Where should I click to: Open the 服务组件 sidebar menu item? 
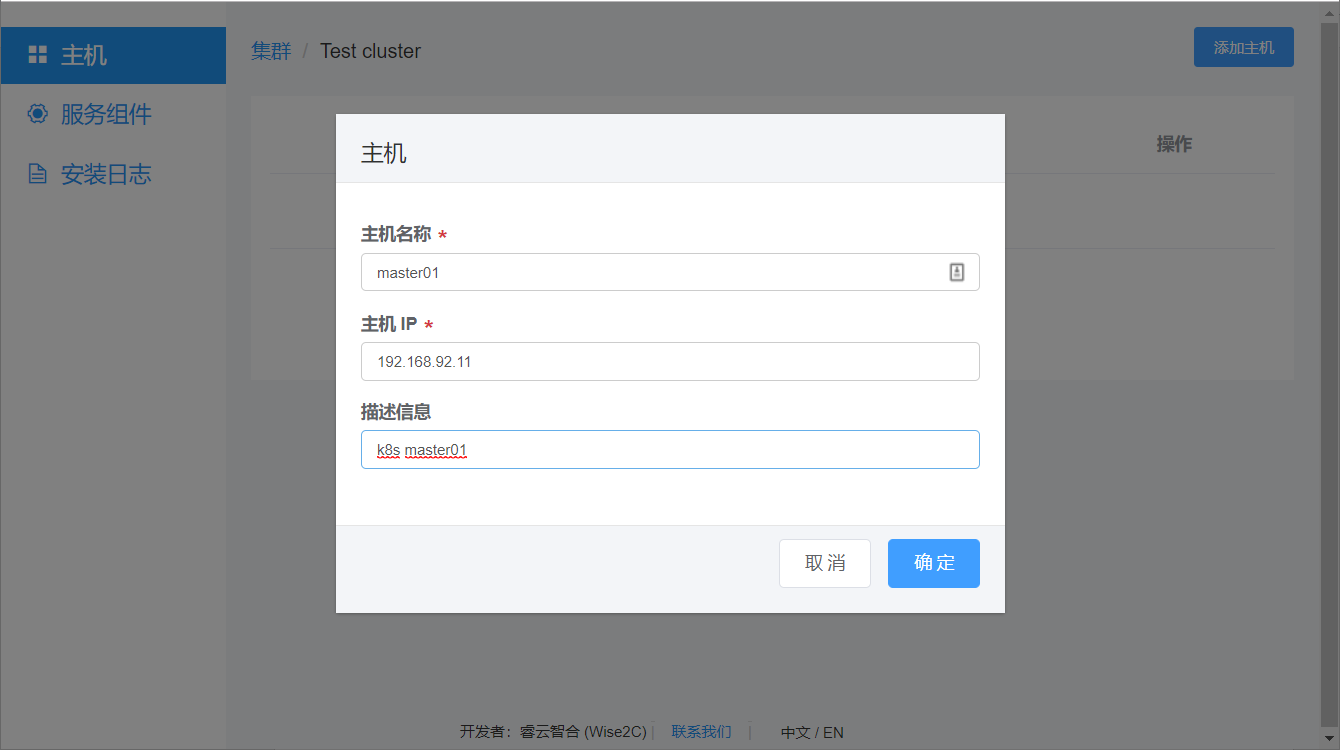click(x=113, y=114)
